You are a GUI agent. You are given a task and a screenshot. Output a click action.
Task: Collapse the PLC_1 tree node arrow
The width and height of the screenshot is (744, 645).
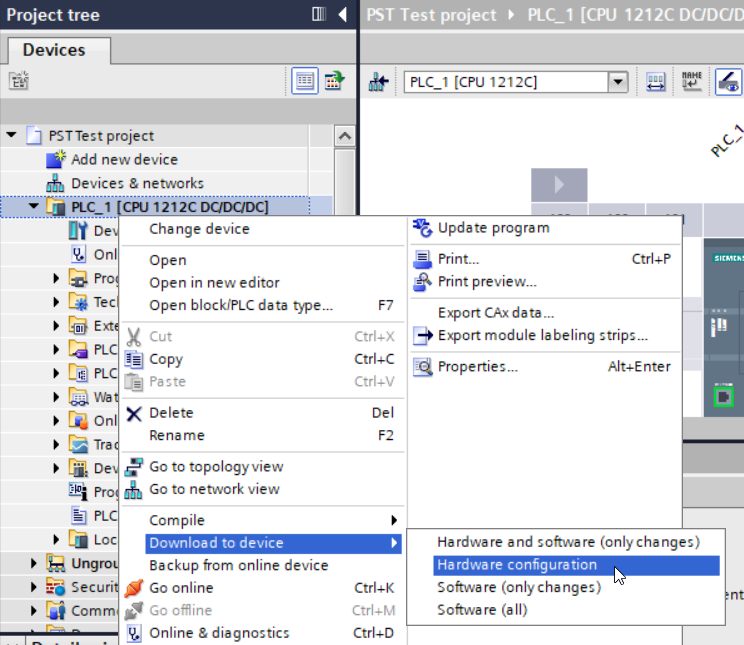pyautogui.click(x=33, y=206)
